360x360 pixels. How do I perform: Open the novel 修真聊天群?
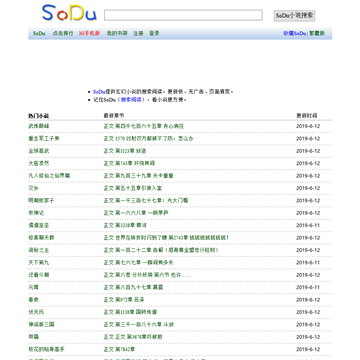coord(41,238)
